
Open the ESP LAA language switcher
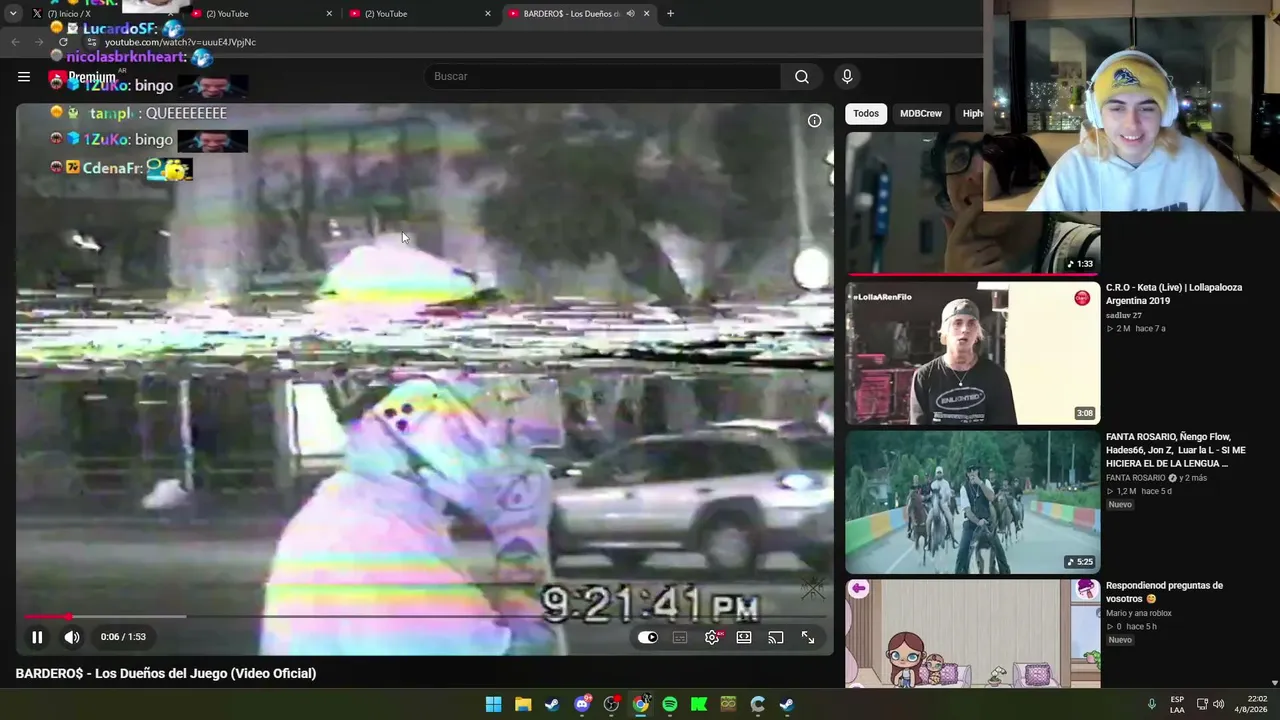[x=1177, y=704]
